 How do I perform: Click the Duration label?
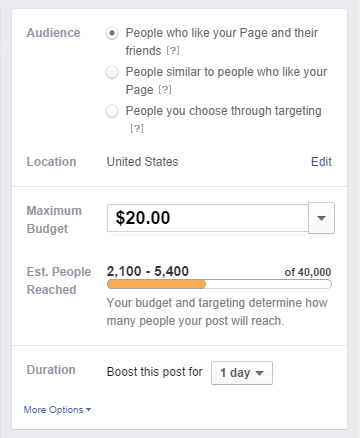tap(51, 370)
